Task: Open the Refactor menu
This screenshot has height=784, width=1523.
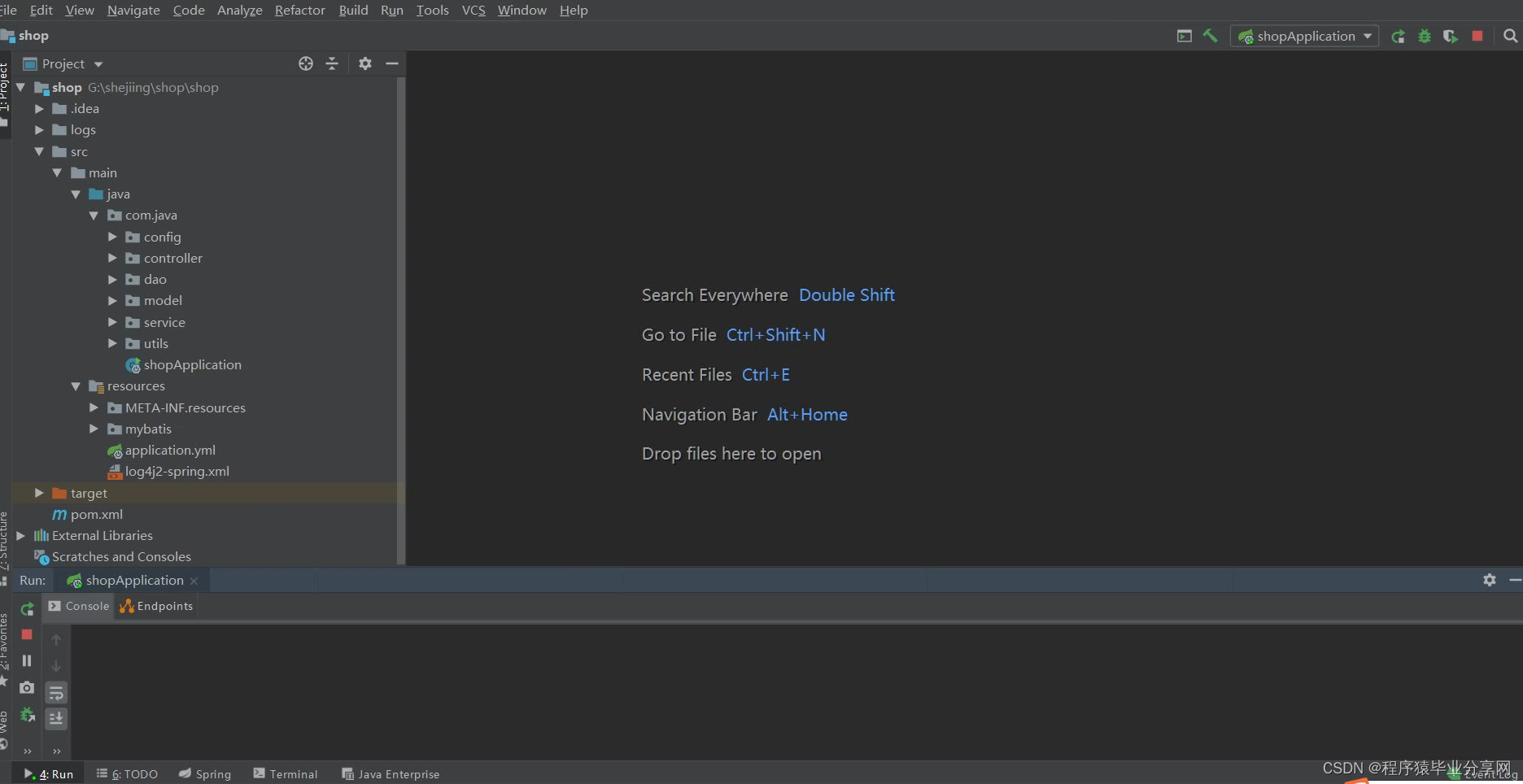Action: click(300, 10)
